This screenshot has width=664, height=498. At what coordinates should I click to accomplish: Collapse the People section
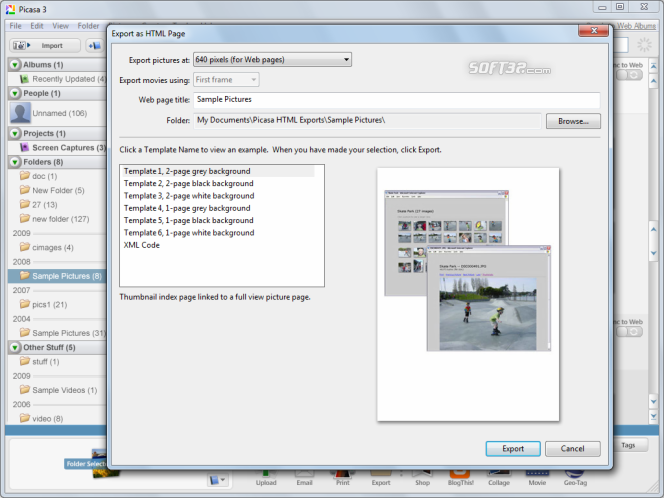pyautogui.click(x=15, y=93)
